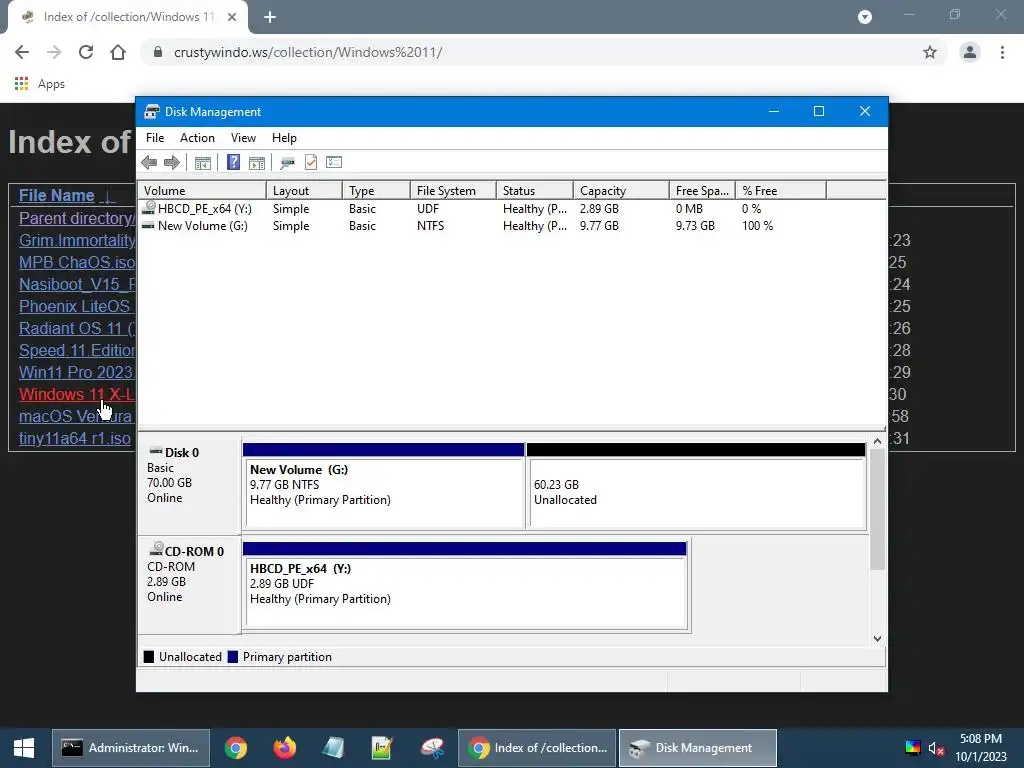The height and width of the screenshot is (768, 1024).
Task: Open the Help menu
Action: click(284, 138)
